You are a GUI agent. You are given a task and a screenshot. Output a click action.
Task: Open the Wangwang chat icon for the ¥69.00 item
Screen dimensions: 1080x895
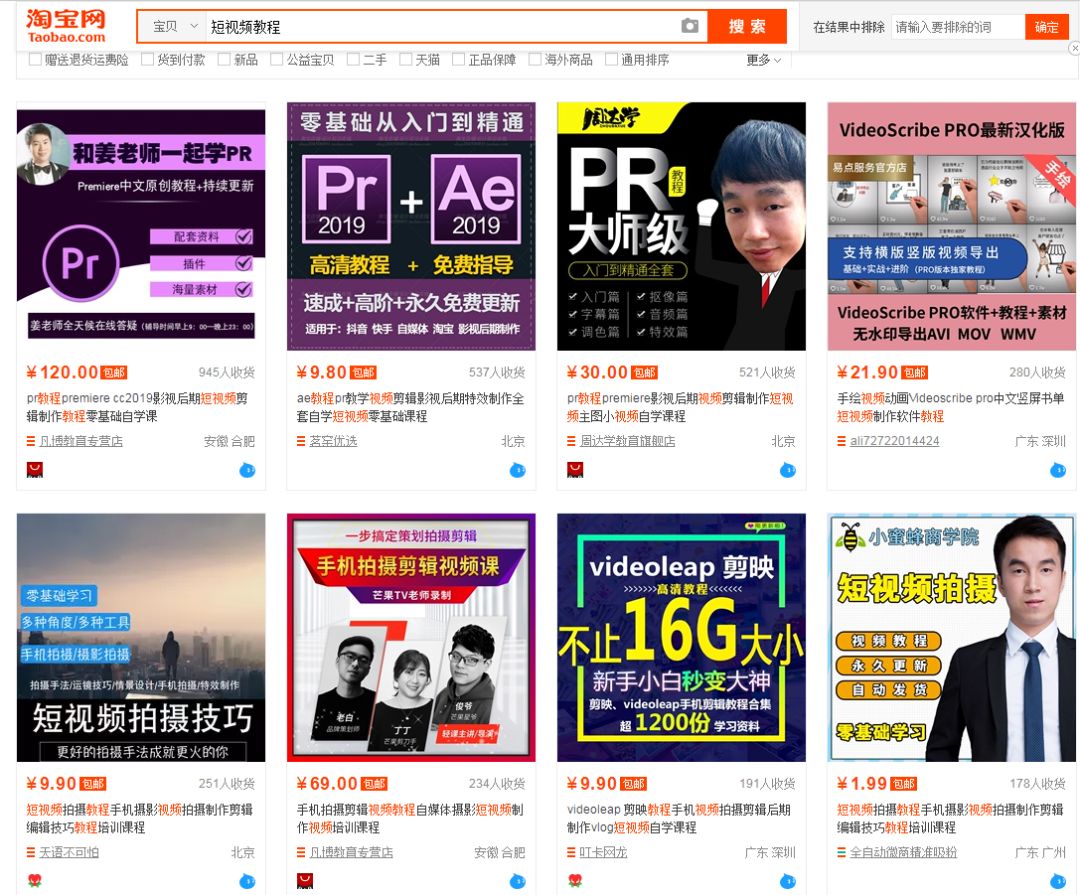point(517,881)
